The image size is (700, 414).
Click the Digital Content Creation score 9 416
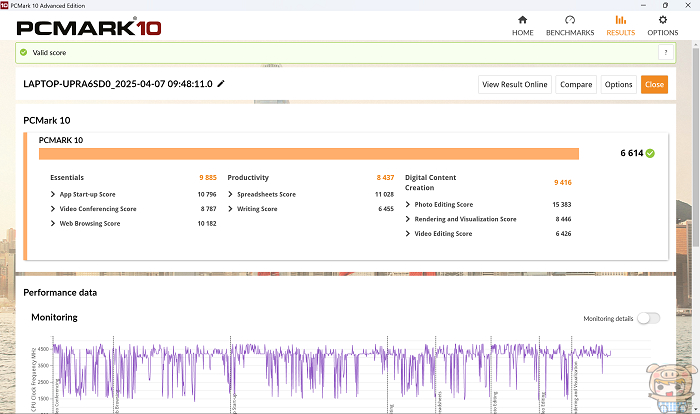(562, 182)
